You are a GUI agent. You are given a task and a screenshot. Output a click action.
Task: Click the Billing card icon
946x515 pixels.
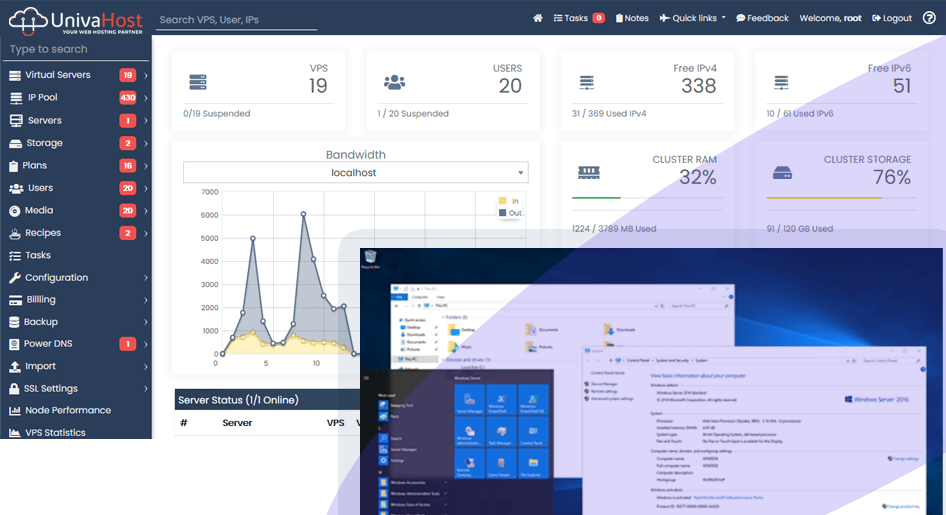pyautogui.click(x=16, y=300)
